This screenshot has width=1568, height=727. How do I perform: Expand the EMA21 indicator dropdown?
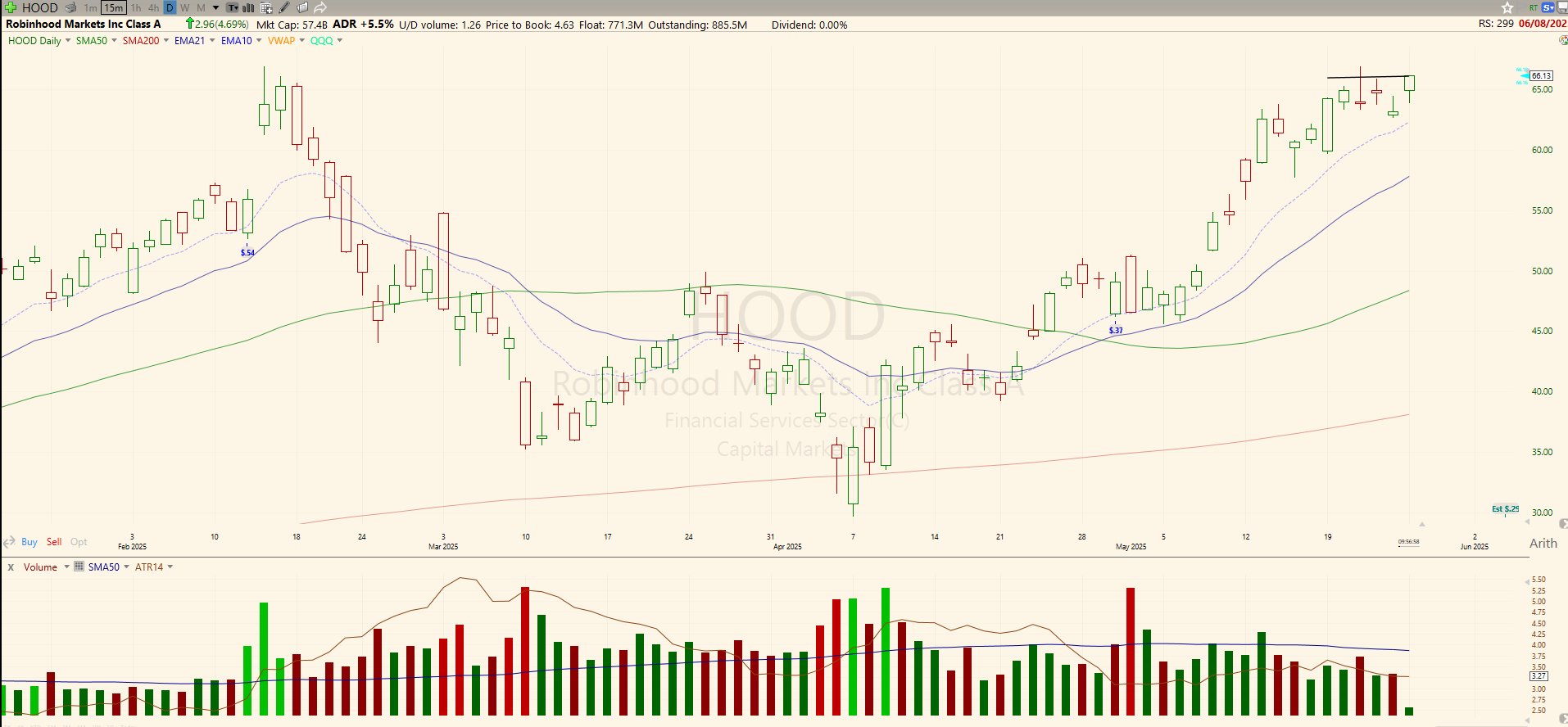[212, 41]
